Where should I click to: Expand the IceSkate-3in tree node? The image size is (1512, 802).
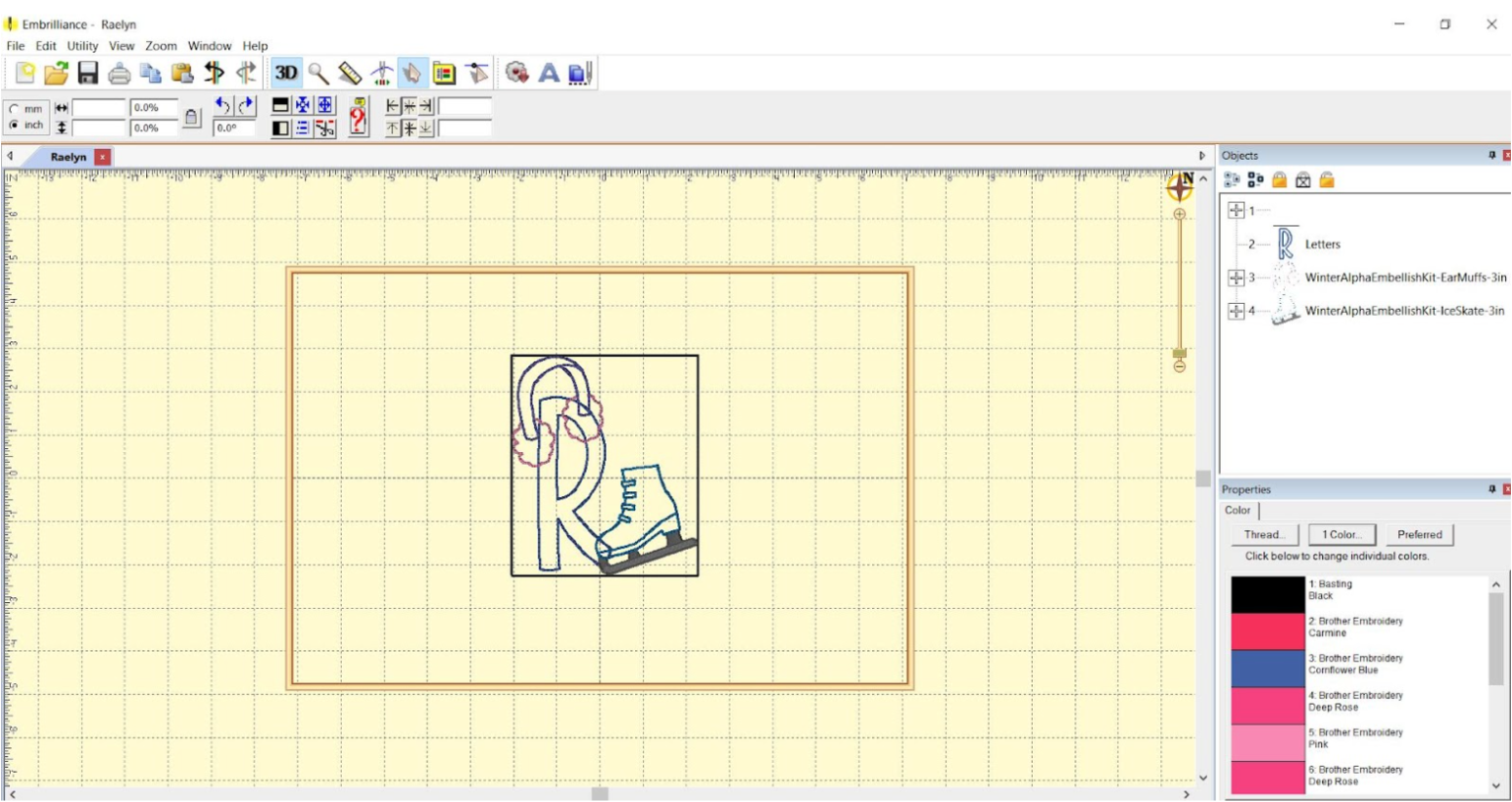(x=1236, y=311)
